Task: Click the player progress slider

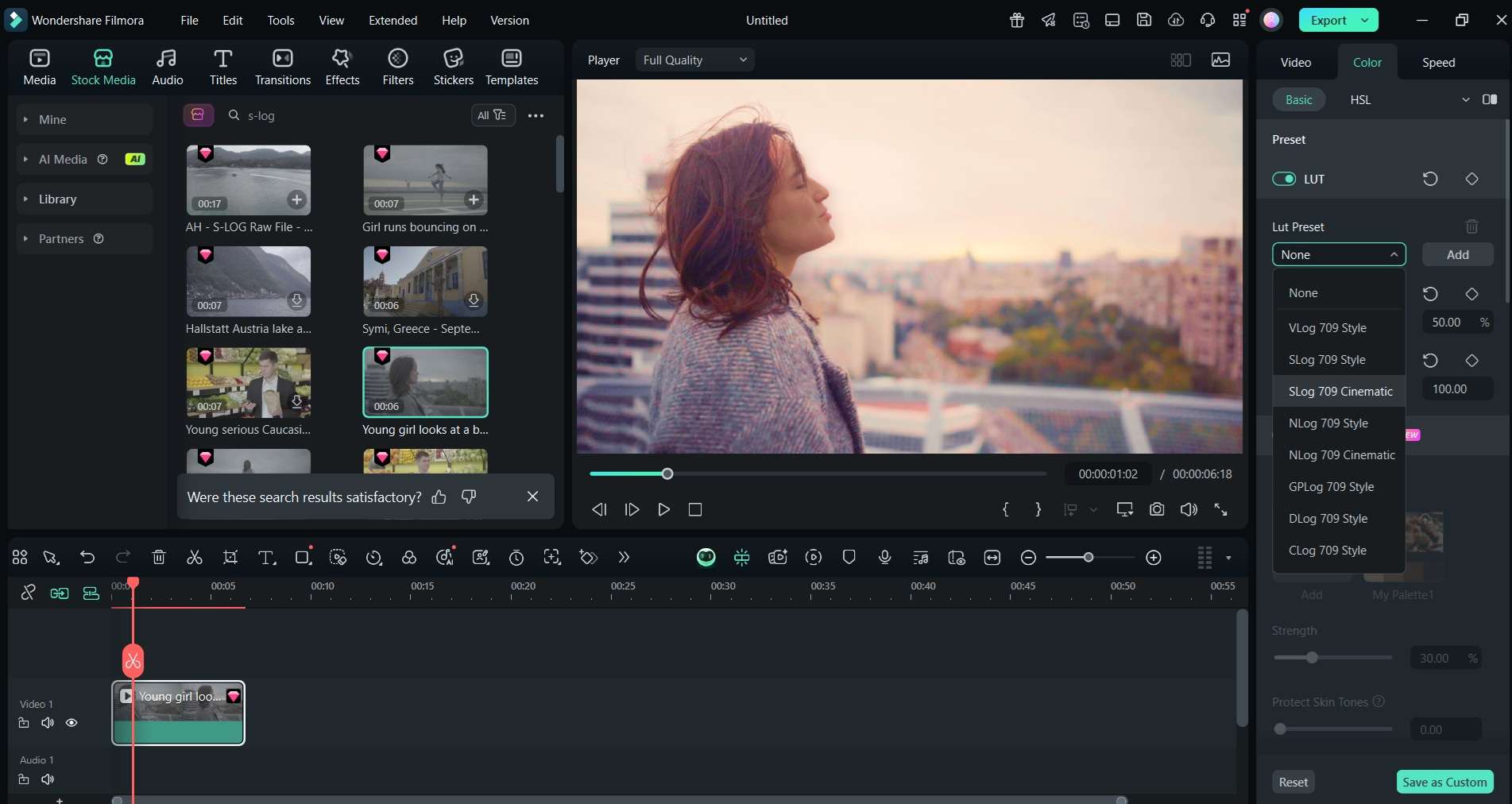Action: 818,474
